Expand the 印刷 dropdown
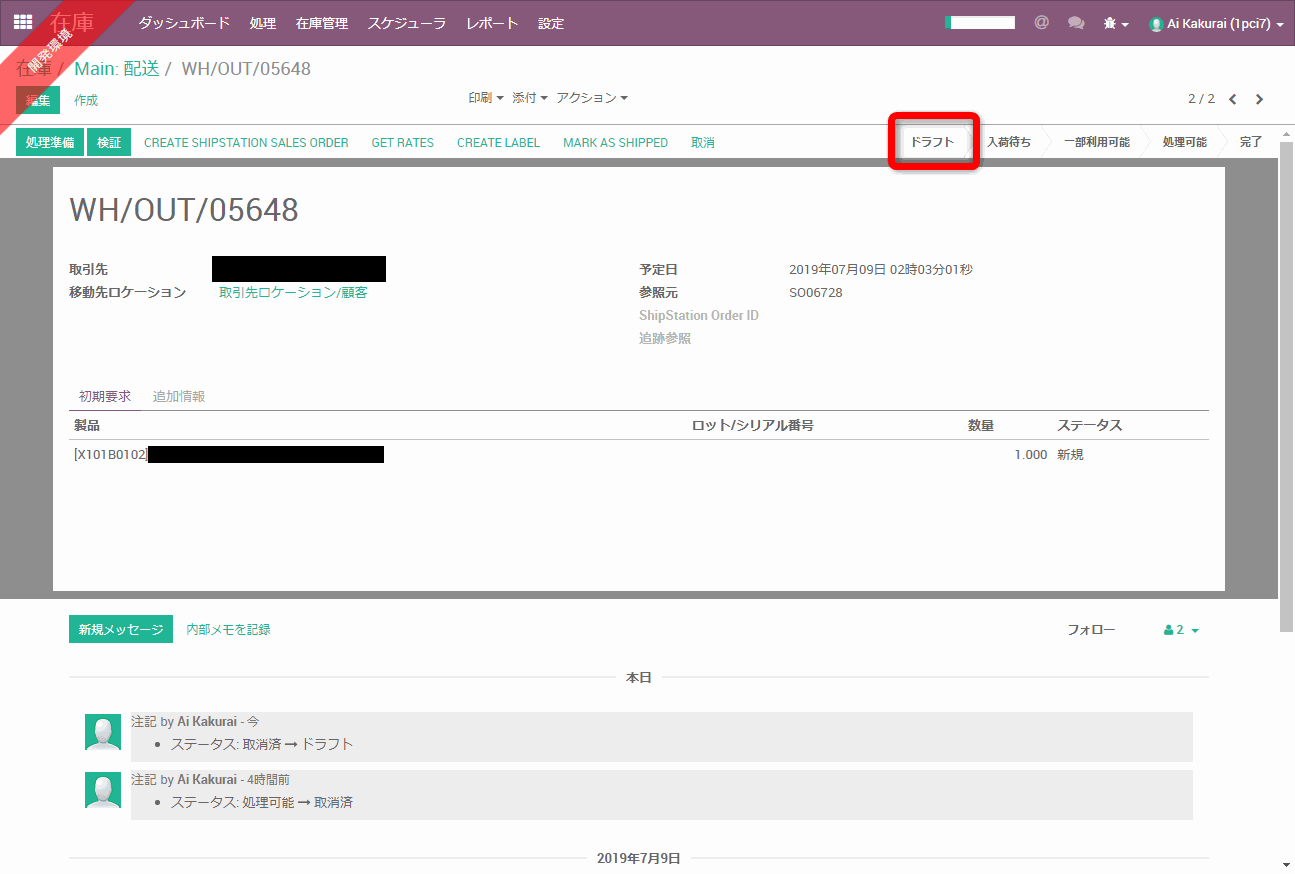The height and width of the screenshot is (874, 1295). (486, 98)
